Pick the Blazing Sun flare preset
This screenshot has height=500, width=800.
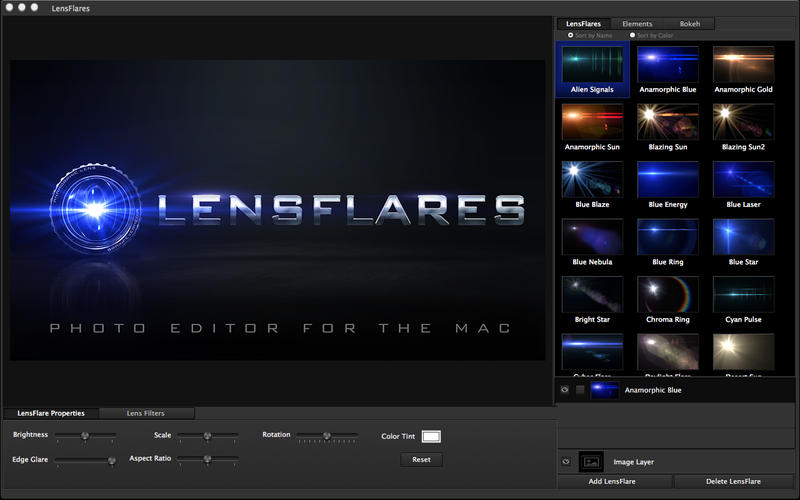click(668, 122)
